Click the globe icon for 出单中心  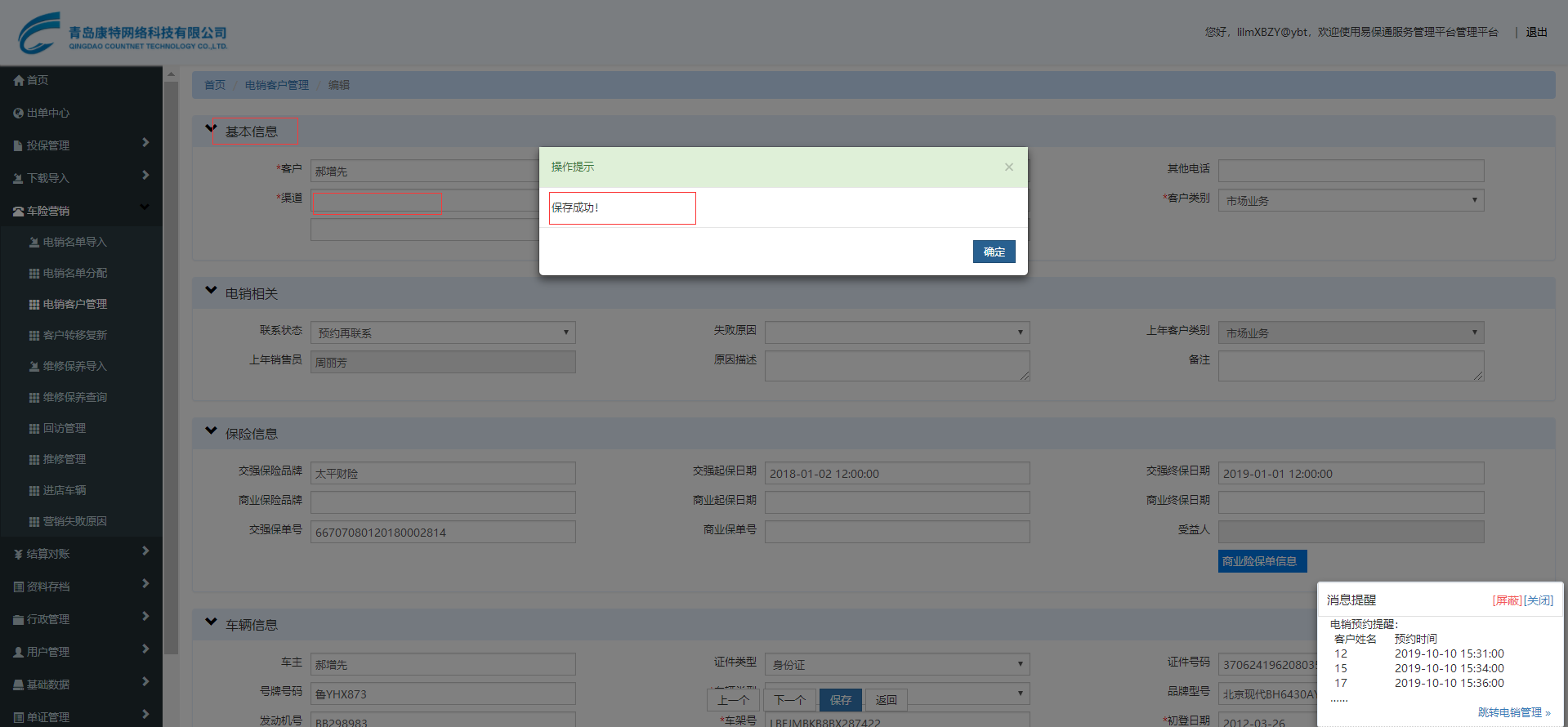(x=19, y=113)
